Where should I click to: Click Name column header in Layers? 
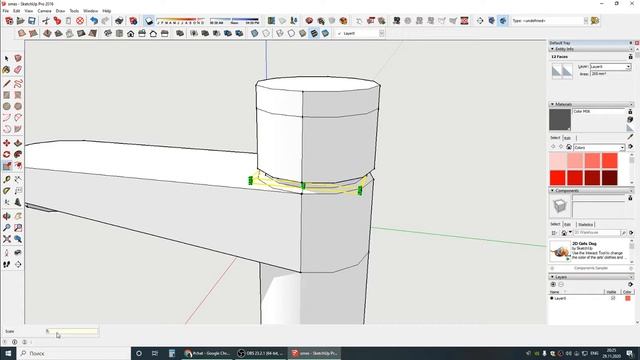tap(554, 292)
